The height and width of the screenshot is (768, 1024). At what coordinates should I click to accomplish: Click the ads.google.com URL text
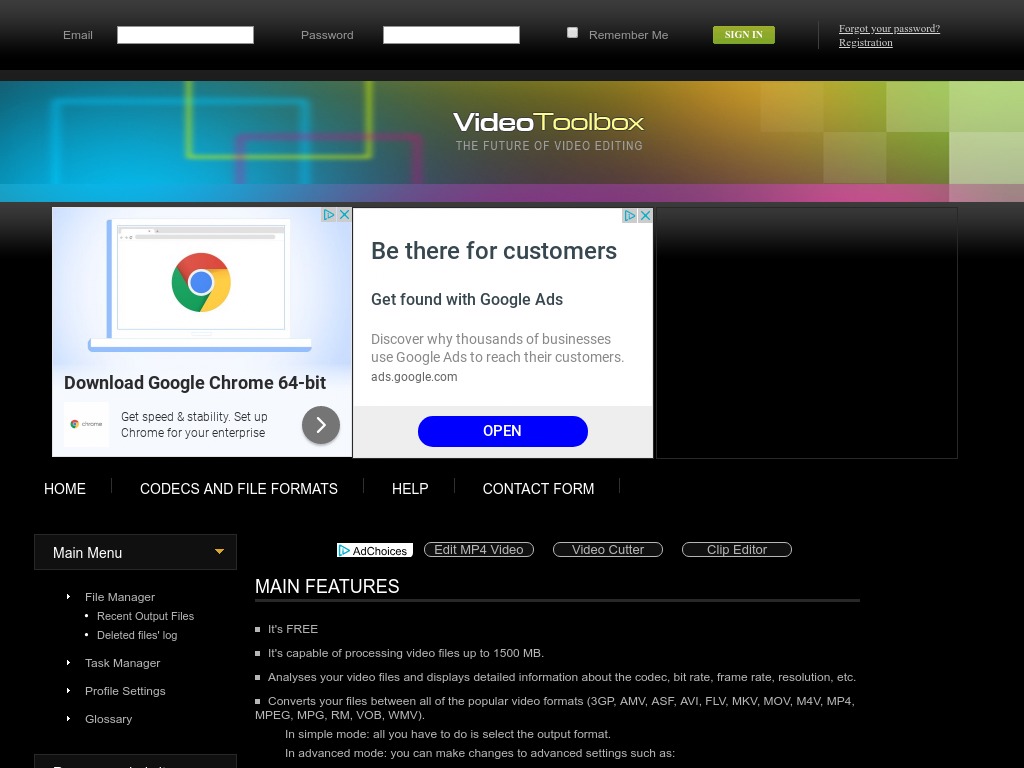coord(414,377)
